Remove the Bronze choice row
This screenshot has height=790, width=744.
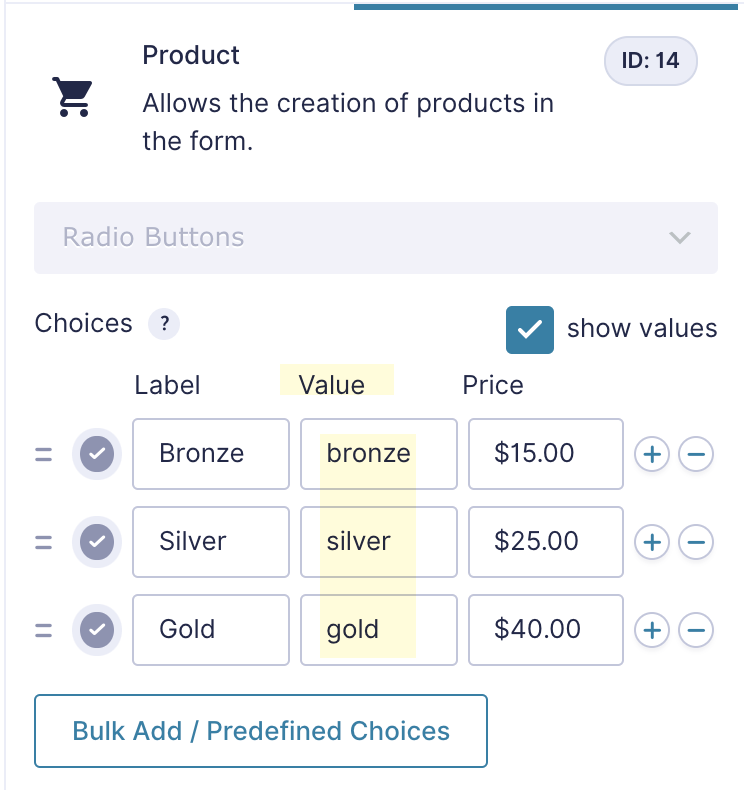[x=696, y=454]
